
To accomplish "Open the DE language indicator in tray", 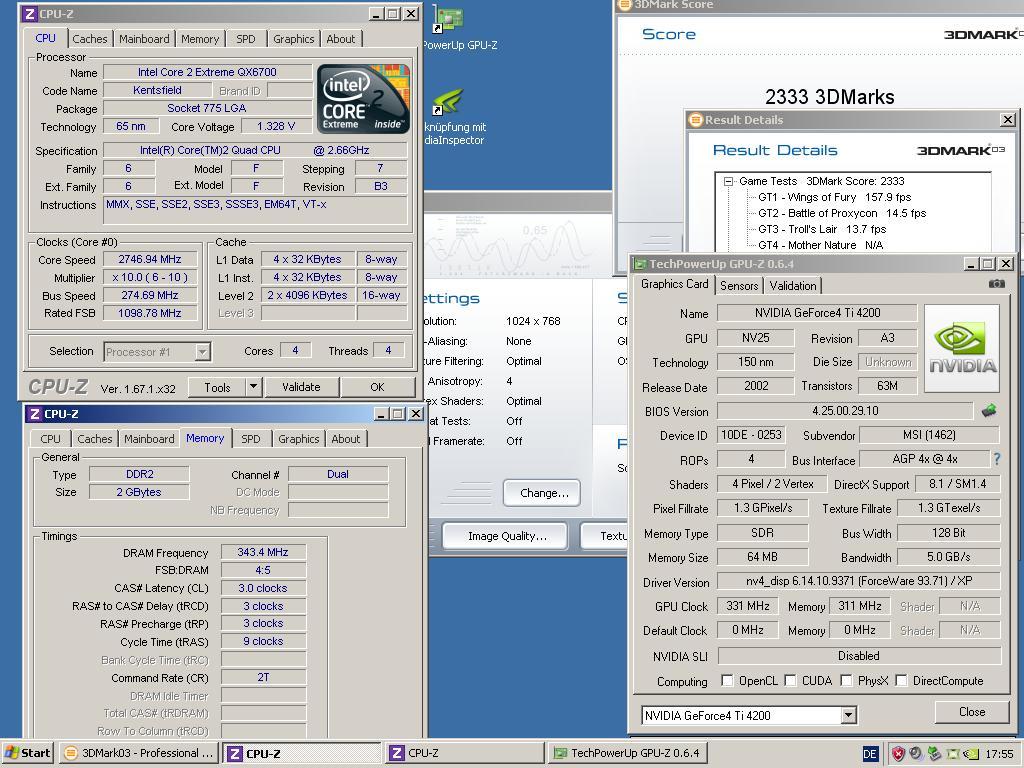I will click(x=870, y=754).
